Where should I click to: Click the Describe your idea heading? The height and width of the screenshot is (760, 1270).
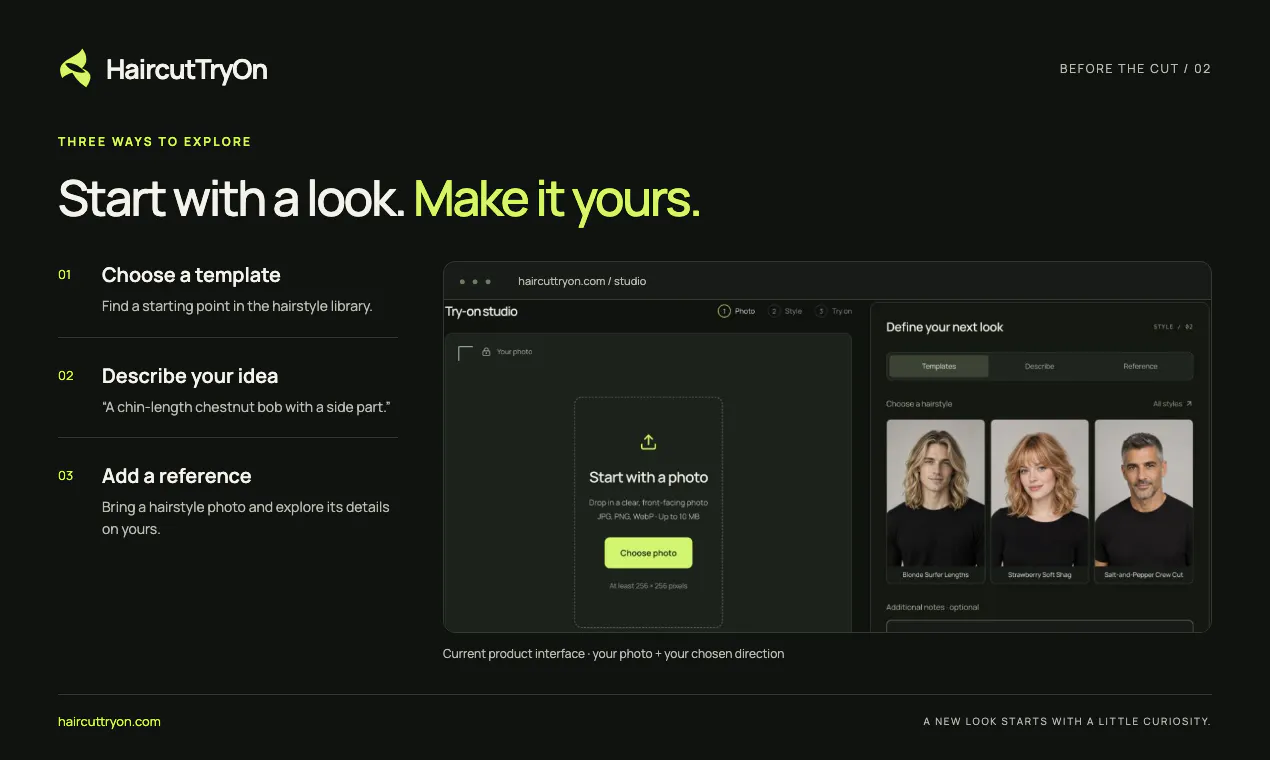coord(190,376)
